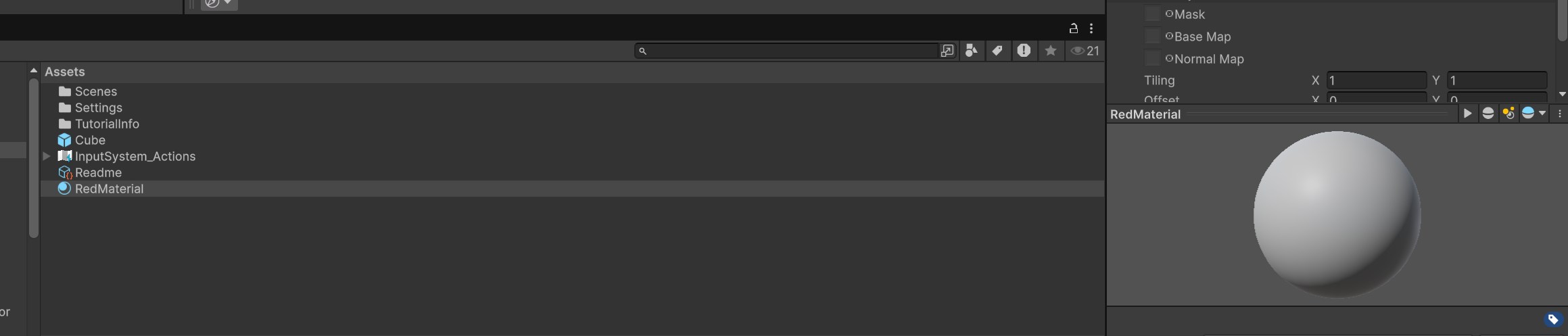Open the preview environment dropdown arrow
Image resolution: width=1568 pixels, height=336 pixels.
point(1542,114)
